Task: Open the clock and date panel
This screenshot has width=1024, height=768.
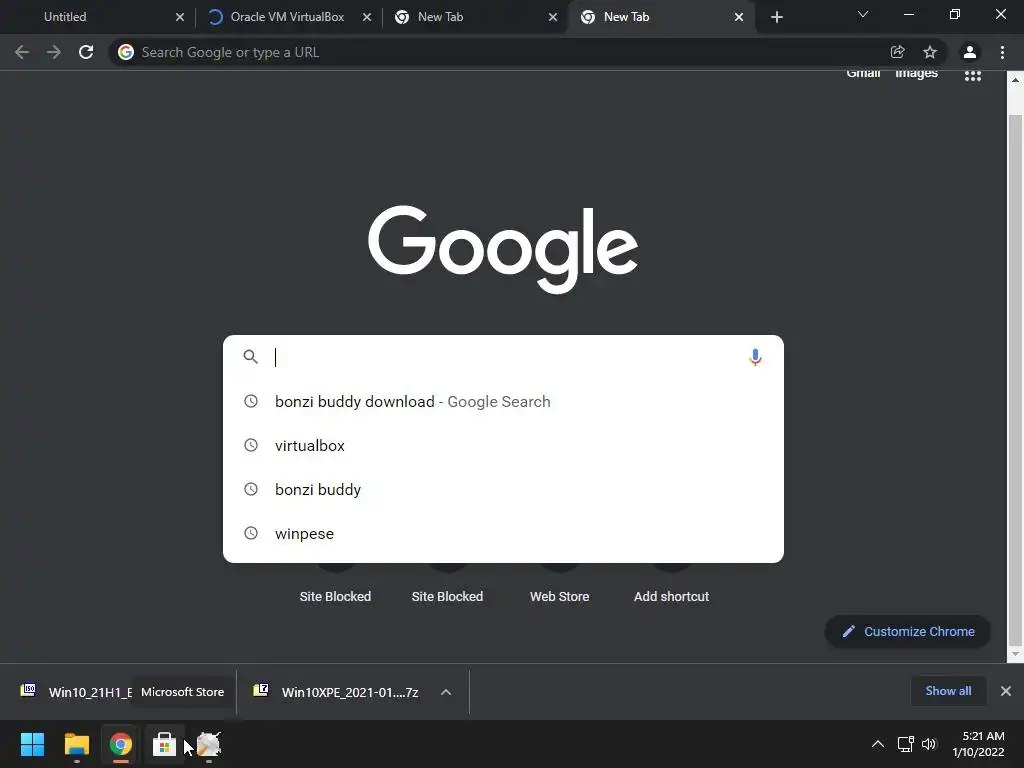Action: point(978,744)
